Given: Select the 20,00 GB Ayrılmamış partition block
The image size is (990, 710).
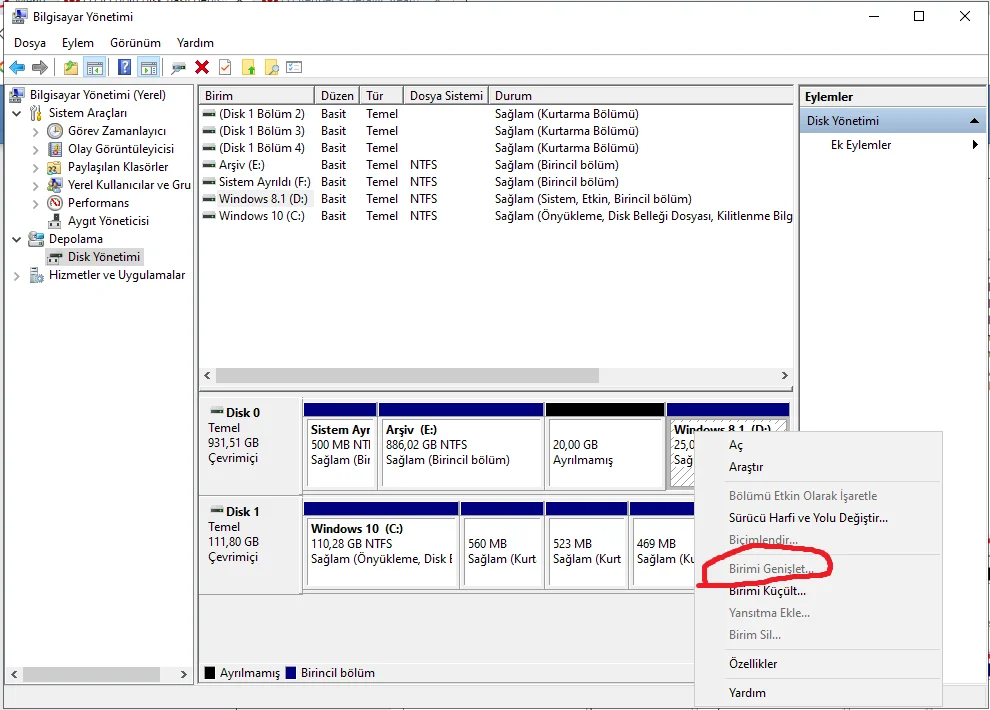Looking at the screenshot, I should (604, 452).
